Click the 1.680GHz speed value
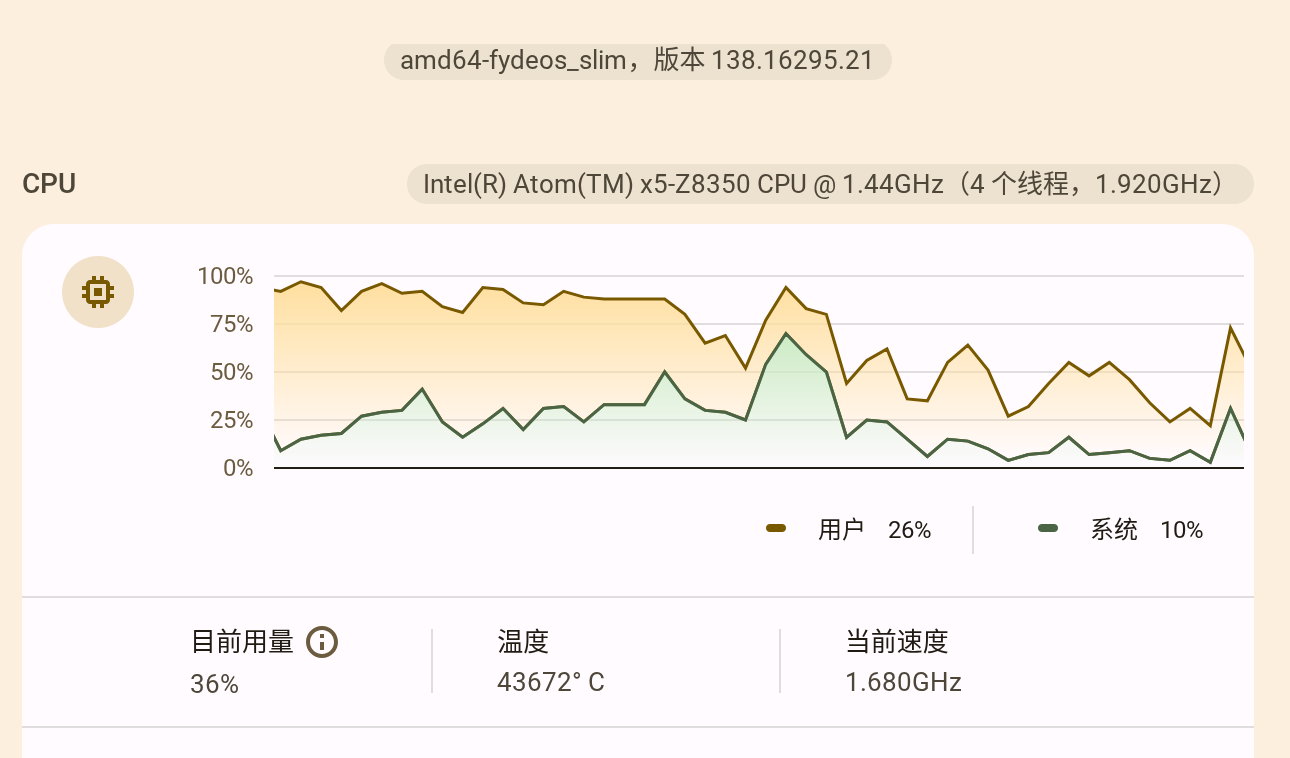The height and width of the screenshot is (758, 1290). coord(903,682)
